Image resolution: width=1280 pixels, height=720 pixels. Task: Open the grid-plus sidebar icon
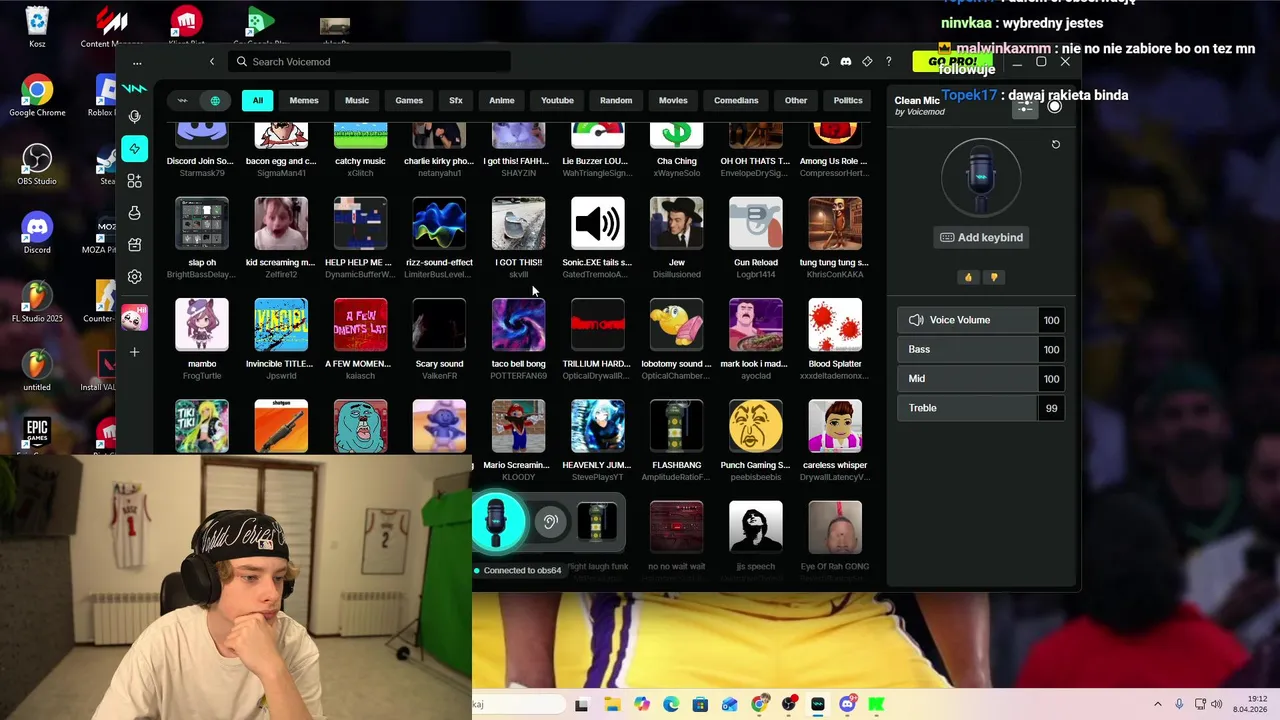point(134,181)
